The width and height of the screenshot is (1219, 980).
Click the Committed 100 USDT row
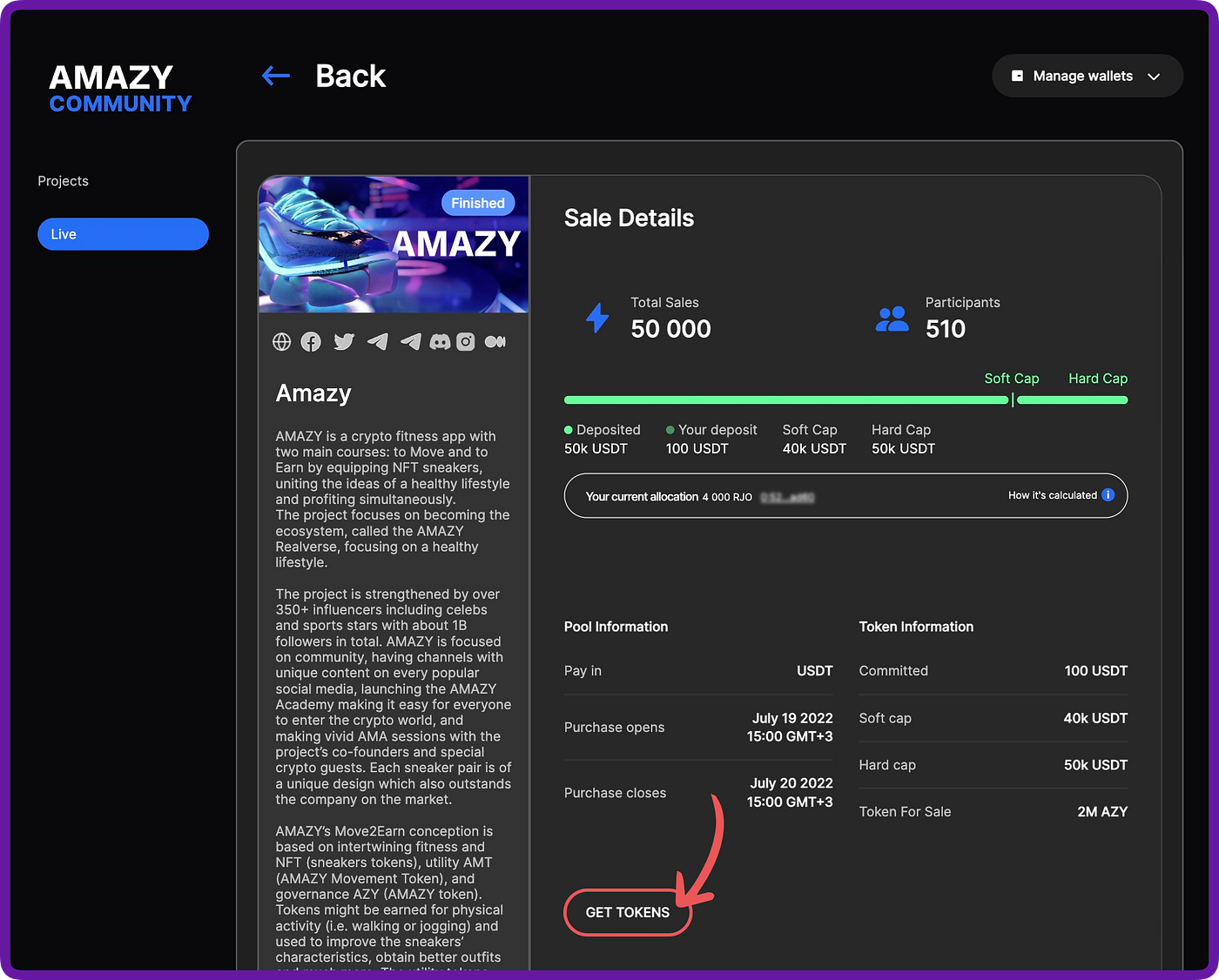pyautogui.click(x=993, y=671)
